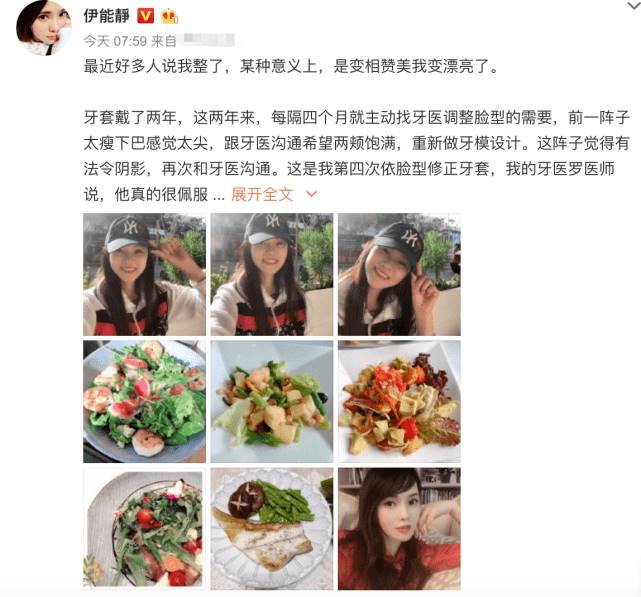Click the 今天 07:59 timestamp
This screenshot has height=597, width=641.
[115, 41]
